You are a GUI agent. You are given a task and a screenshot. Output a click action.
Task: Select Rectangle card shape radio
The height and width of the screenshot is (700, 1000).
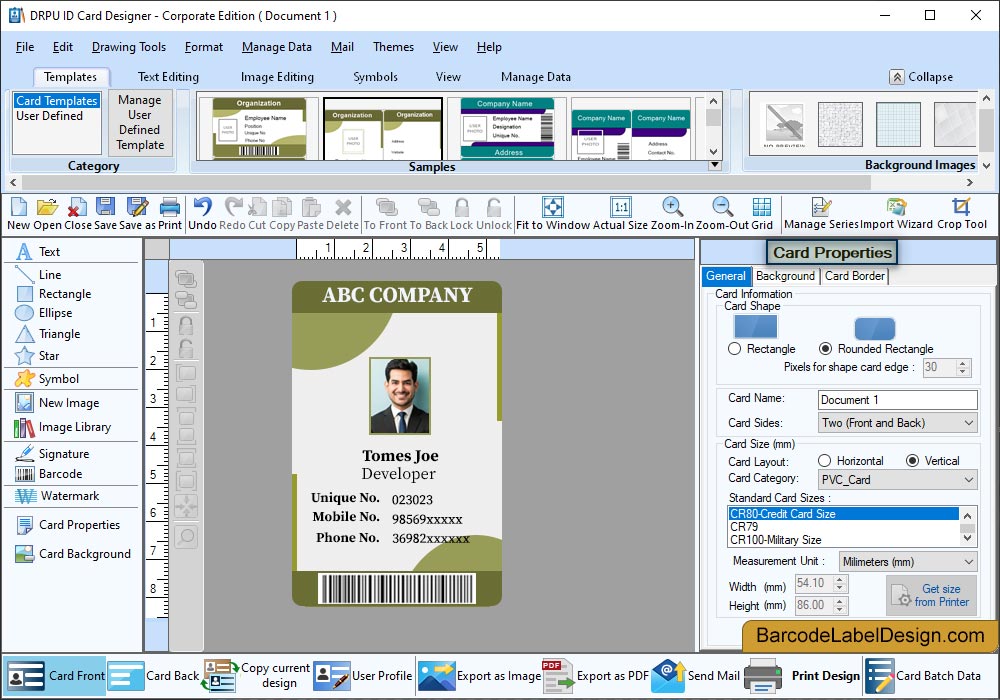[735, 349]
